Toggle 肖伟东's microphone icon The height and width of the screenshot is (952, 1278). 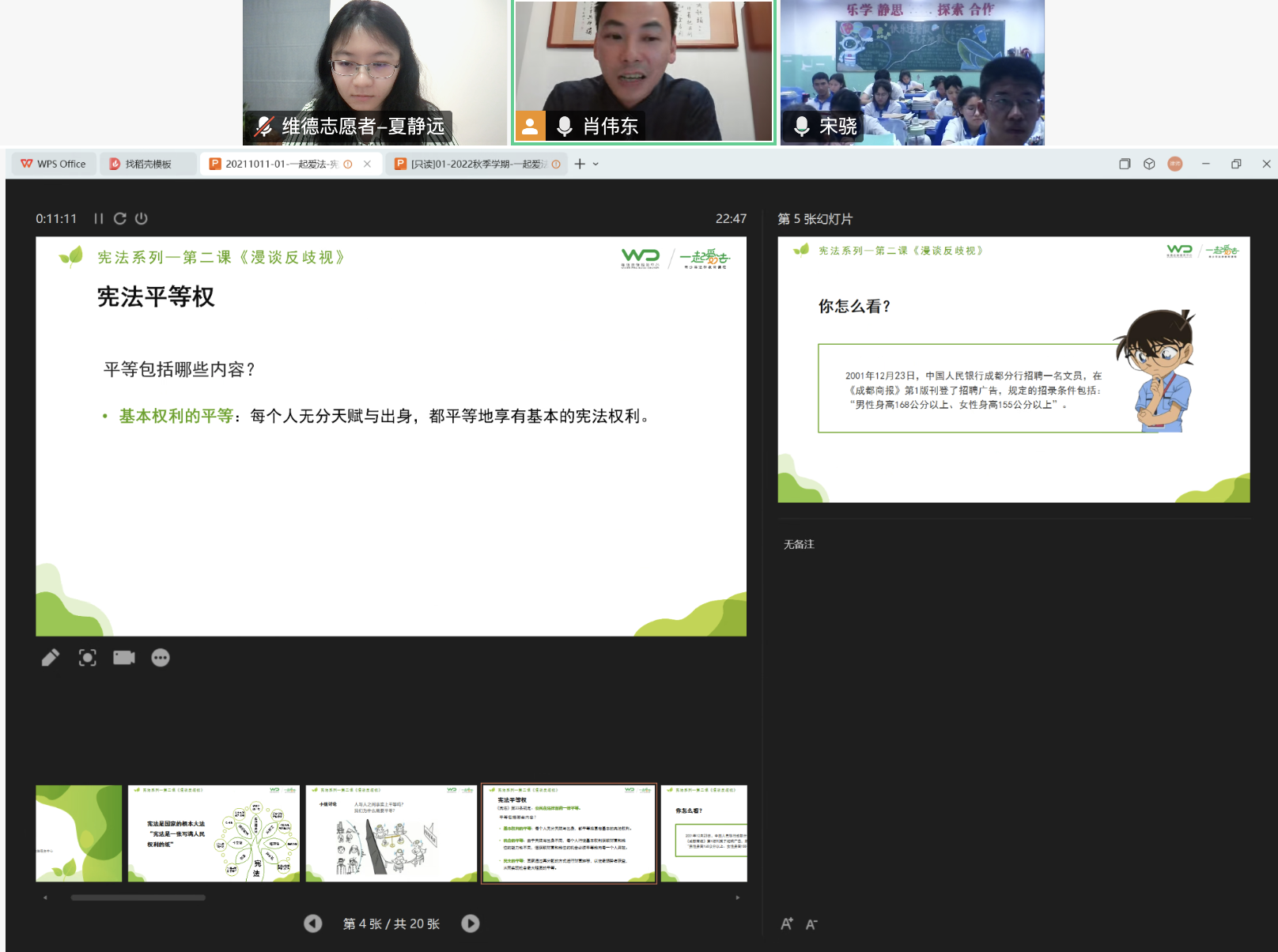(x=565, y=127)
